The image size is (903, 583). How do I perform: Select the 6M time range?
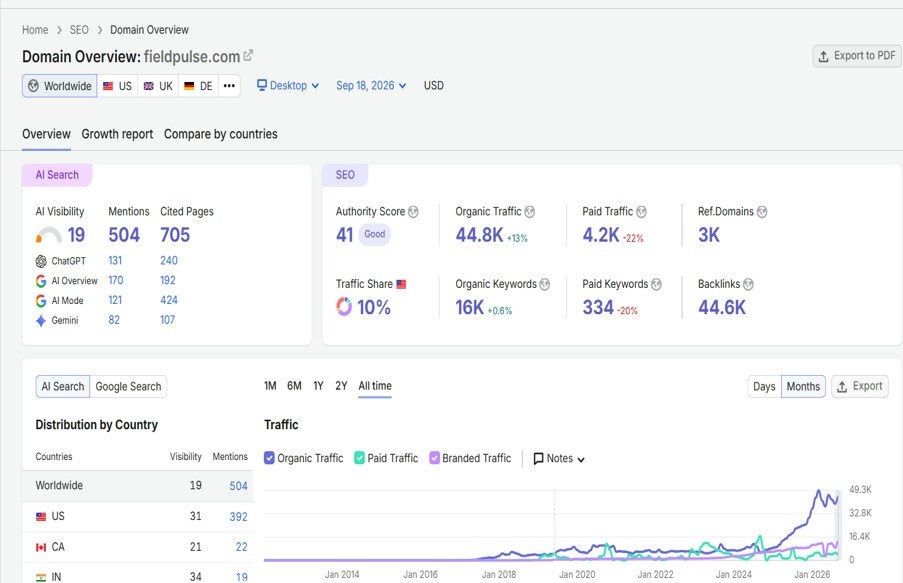tap(294, 386)
